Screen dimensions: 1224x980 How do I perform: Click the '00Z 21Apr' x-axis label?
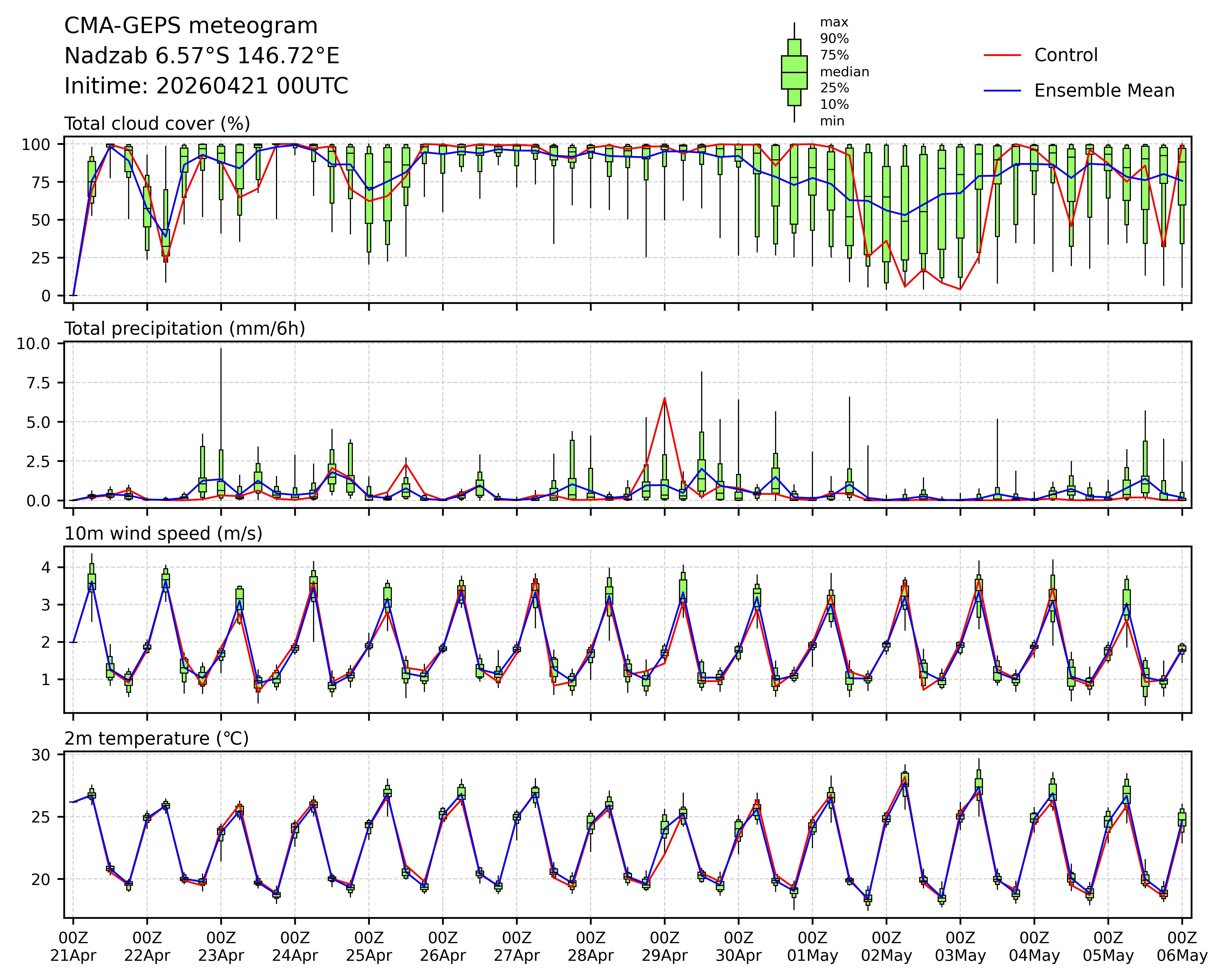pos(73,946)
